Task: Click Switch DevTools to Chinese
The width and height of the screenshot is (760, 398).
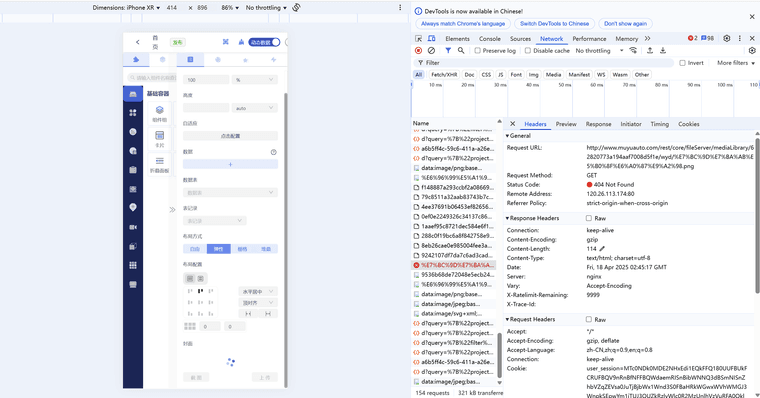Action: pyautogui.click(x=554, y=23)
